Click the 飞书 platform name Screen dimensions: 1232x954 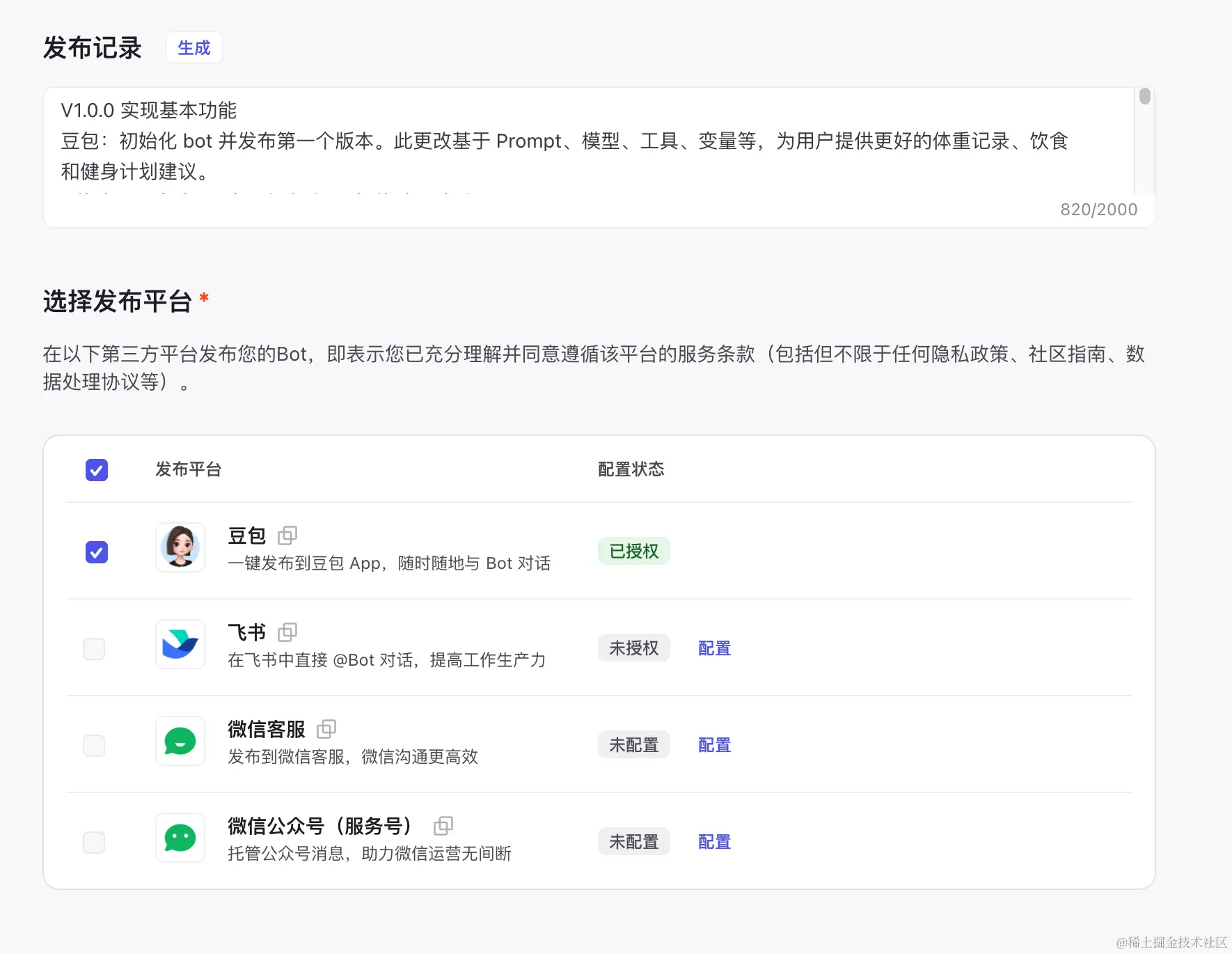point(247,632)
